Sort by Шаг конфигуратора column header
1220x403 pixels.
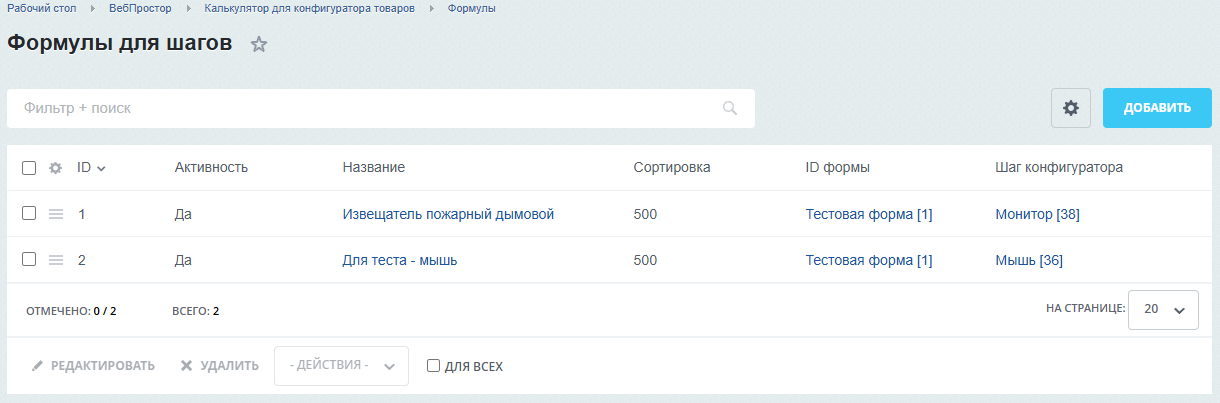pos(1059,167)
